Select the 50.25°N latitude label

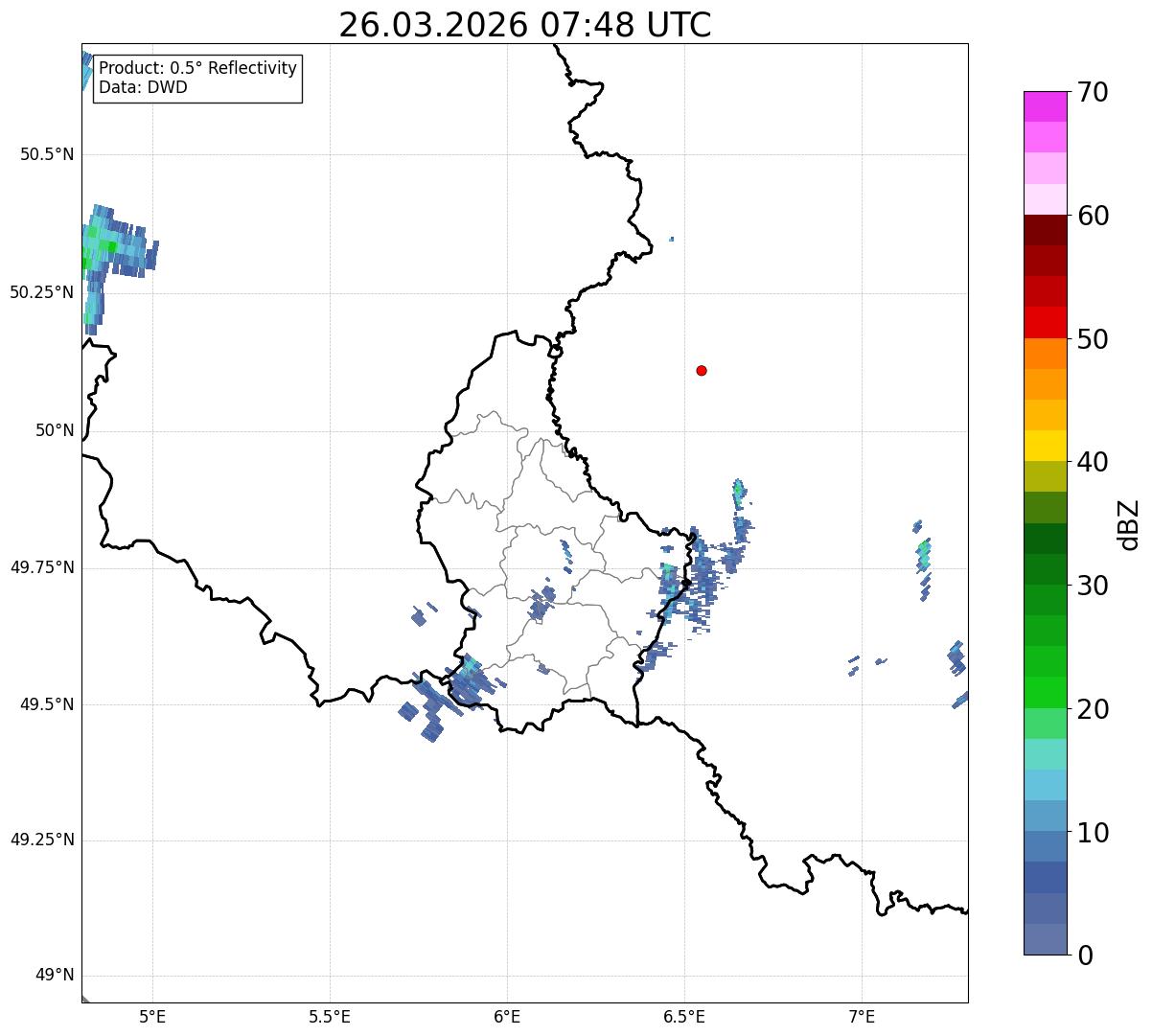point(42,292)
